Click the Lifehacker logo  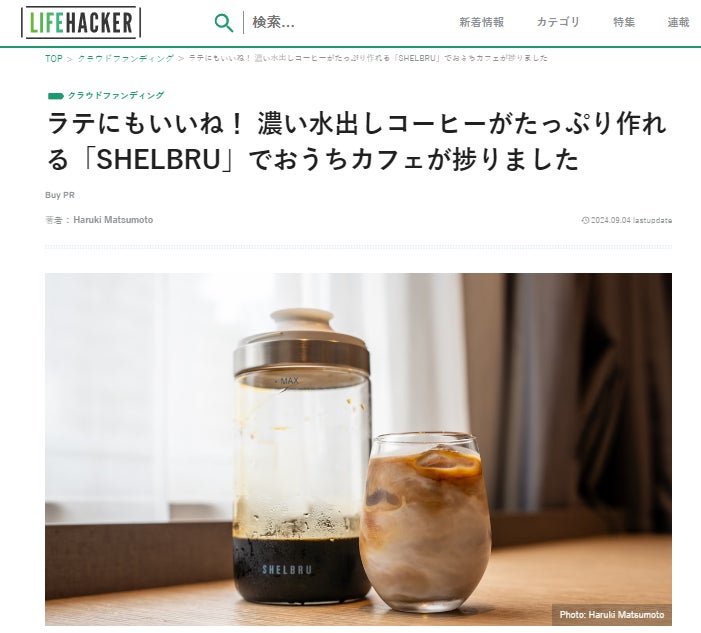[x=81, y=22]
